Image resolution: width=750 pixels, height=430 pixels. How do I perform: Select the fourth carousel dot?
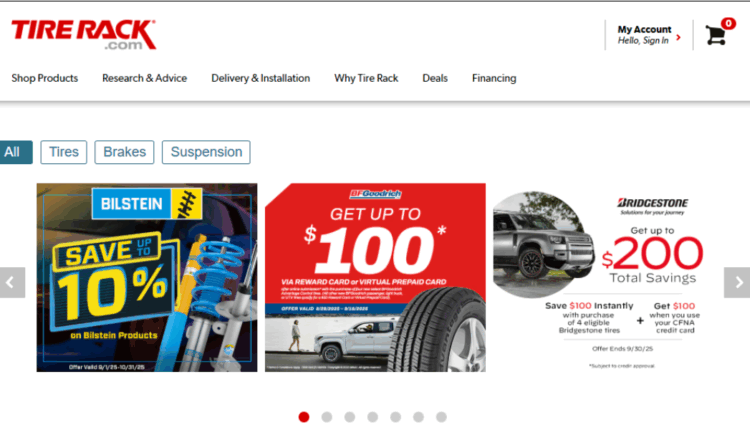(x=373, y=417)
